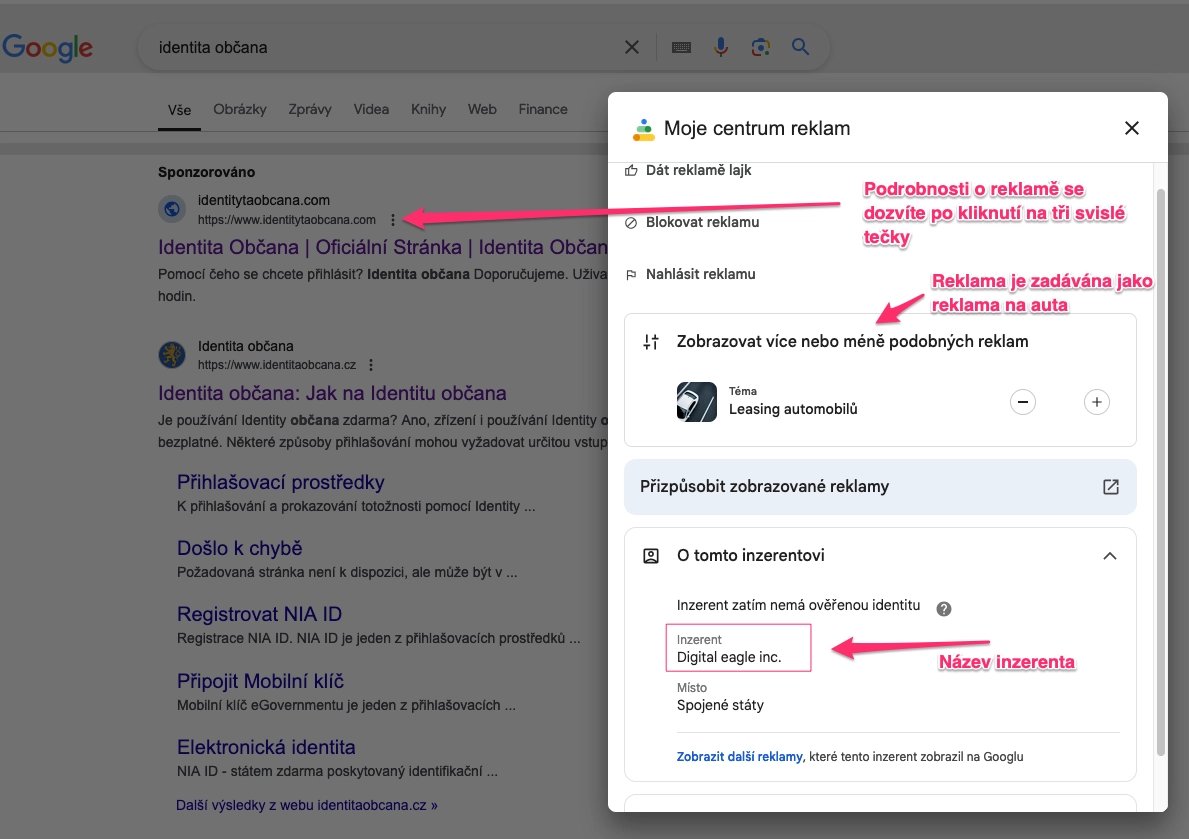Open the on-screen keyboard icon
Image resolution: width=1189 pixels, height=839 pixels.
click(681, 47)
